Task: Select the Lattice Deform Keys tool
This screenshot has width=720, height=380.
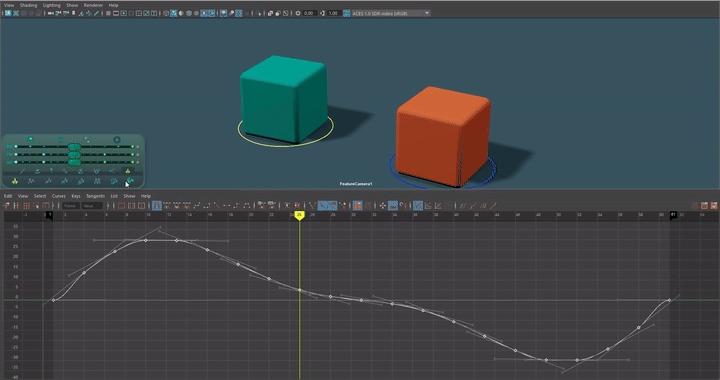Action: point(26,206)
